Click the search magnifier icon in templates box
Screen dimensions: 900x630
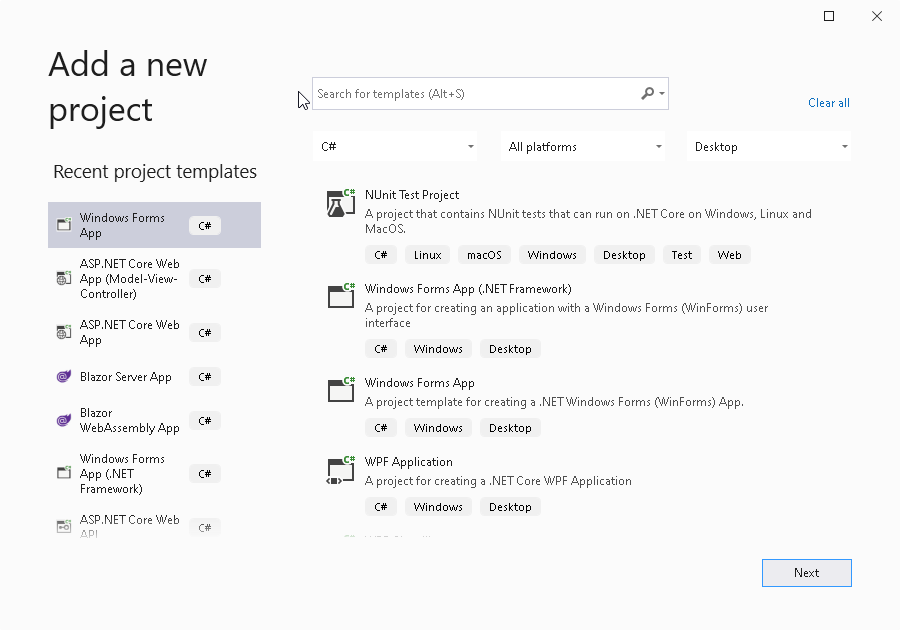click(647, 93)
